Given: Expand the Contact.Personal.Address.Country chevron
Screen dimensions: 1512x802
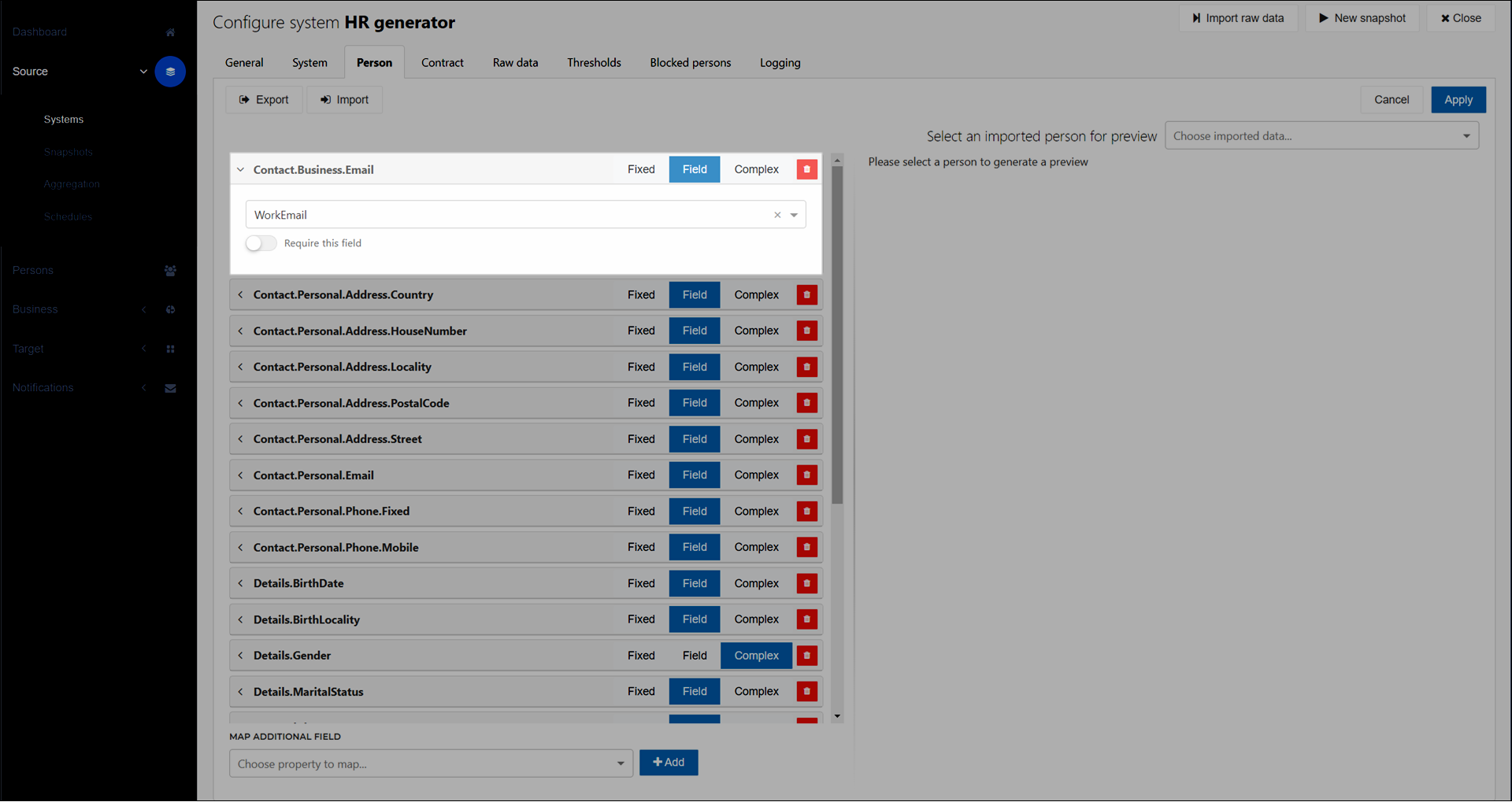Looking at the screenshot, I should click(x=241, y=295).
